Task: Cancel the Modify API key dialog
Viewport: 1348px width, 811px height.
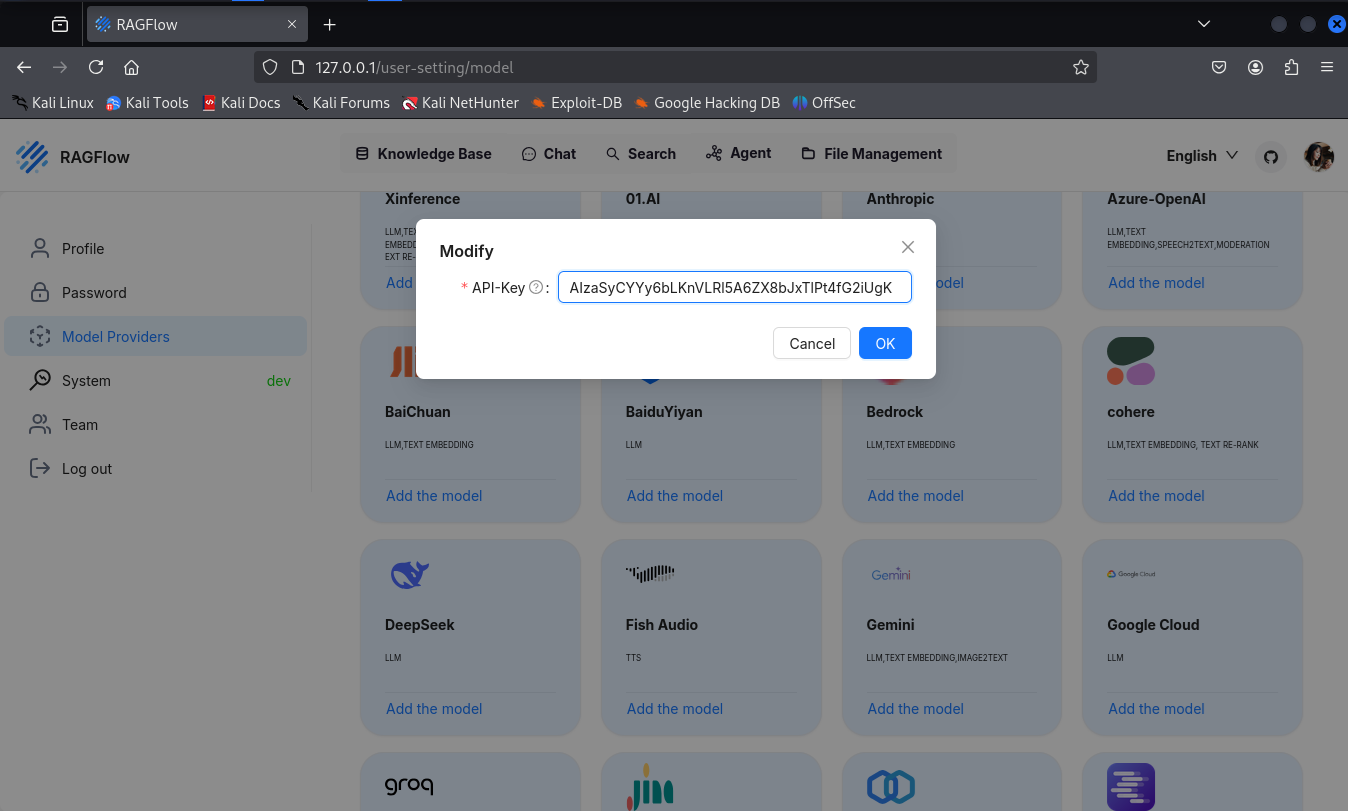Action: [811, 343]
